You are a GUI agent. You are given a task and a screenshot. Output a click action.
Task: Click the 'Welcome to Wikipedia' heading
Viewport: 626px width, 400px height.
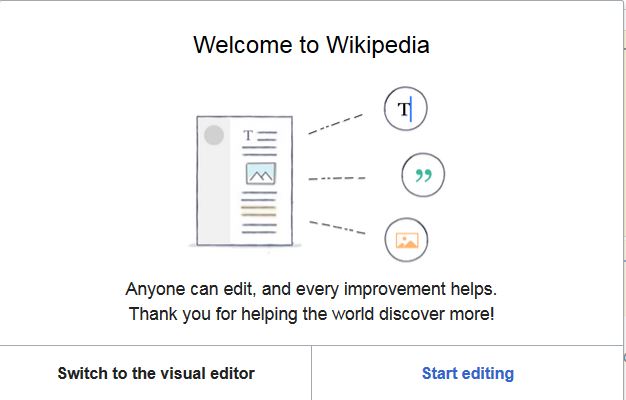click(x=311, y=44)
